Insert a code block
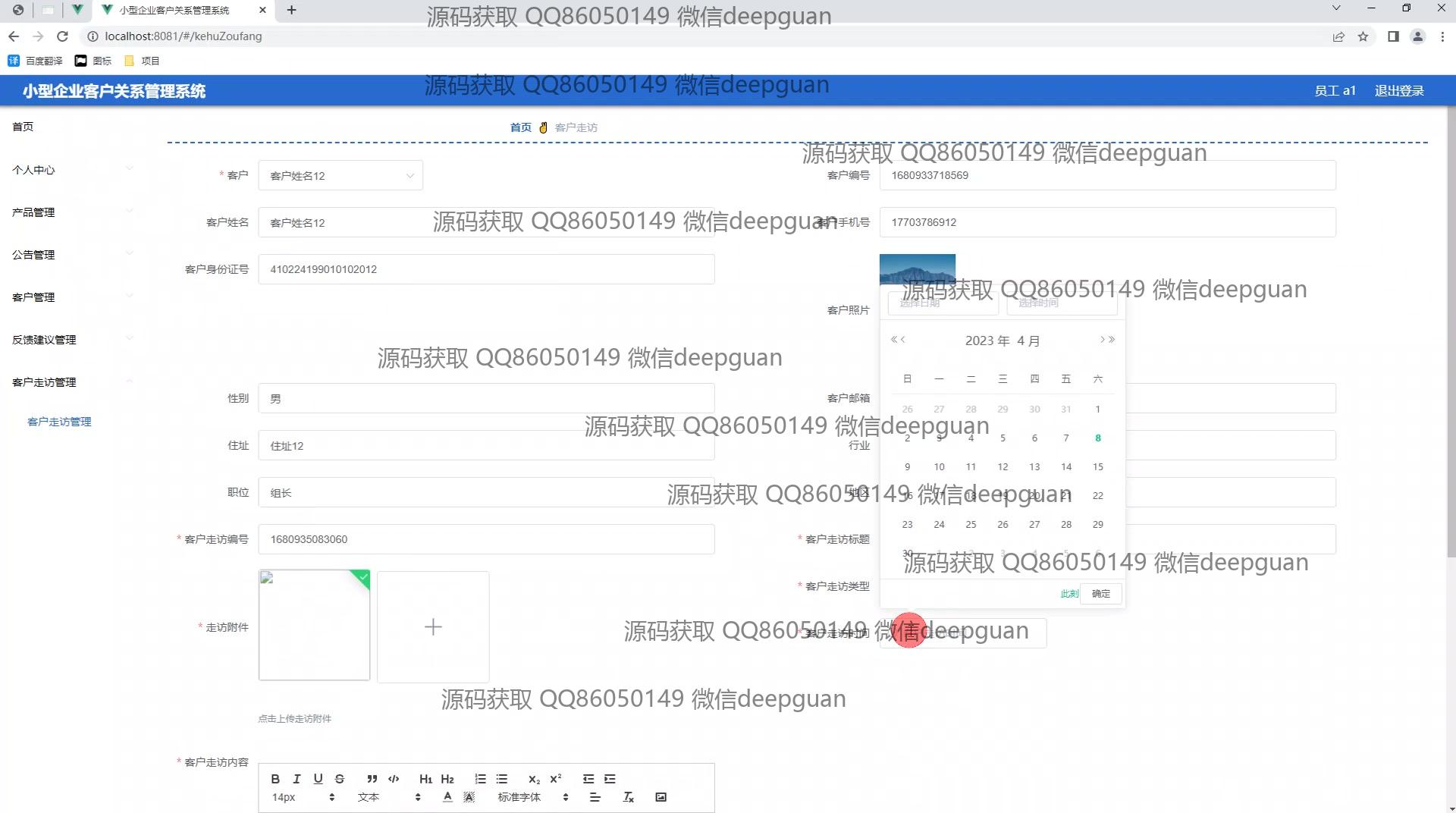Viewport: 1456px width, 813px height. [394, 779]
